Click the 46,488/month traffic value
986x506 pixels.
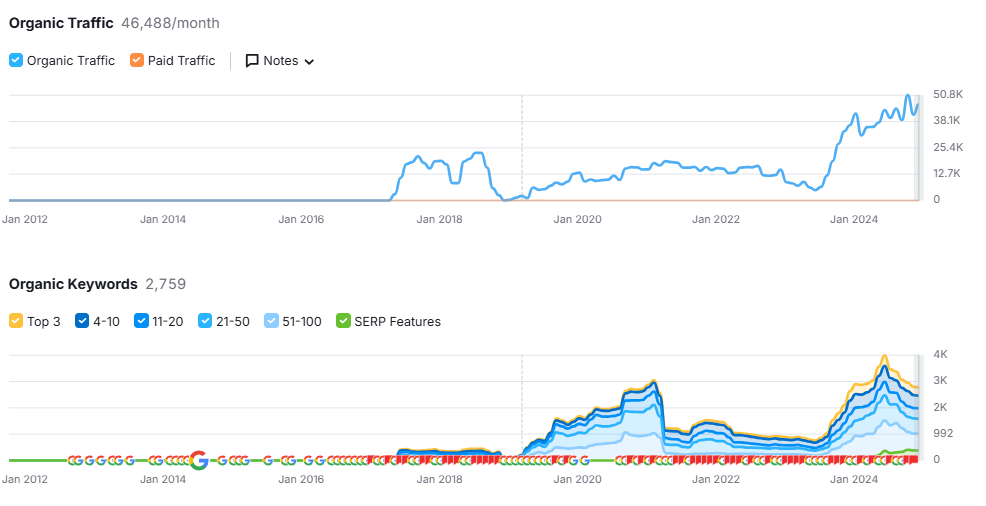tap(170, 23)
